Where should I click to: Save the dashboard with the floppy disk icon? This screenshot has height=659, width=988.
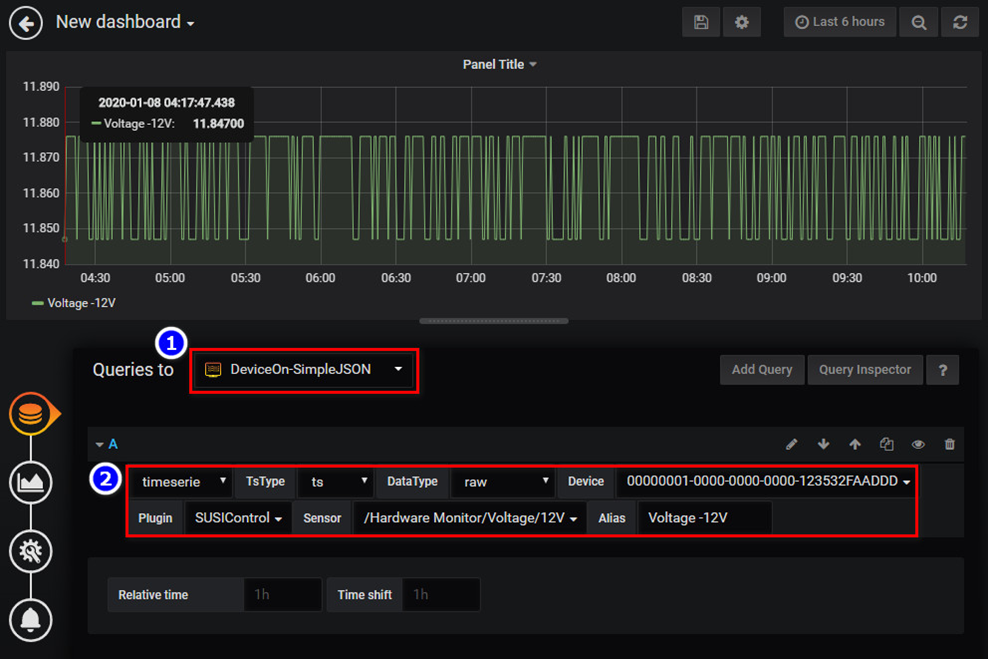(701, 22)
